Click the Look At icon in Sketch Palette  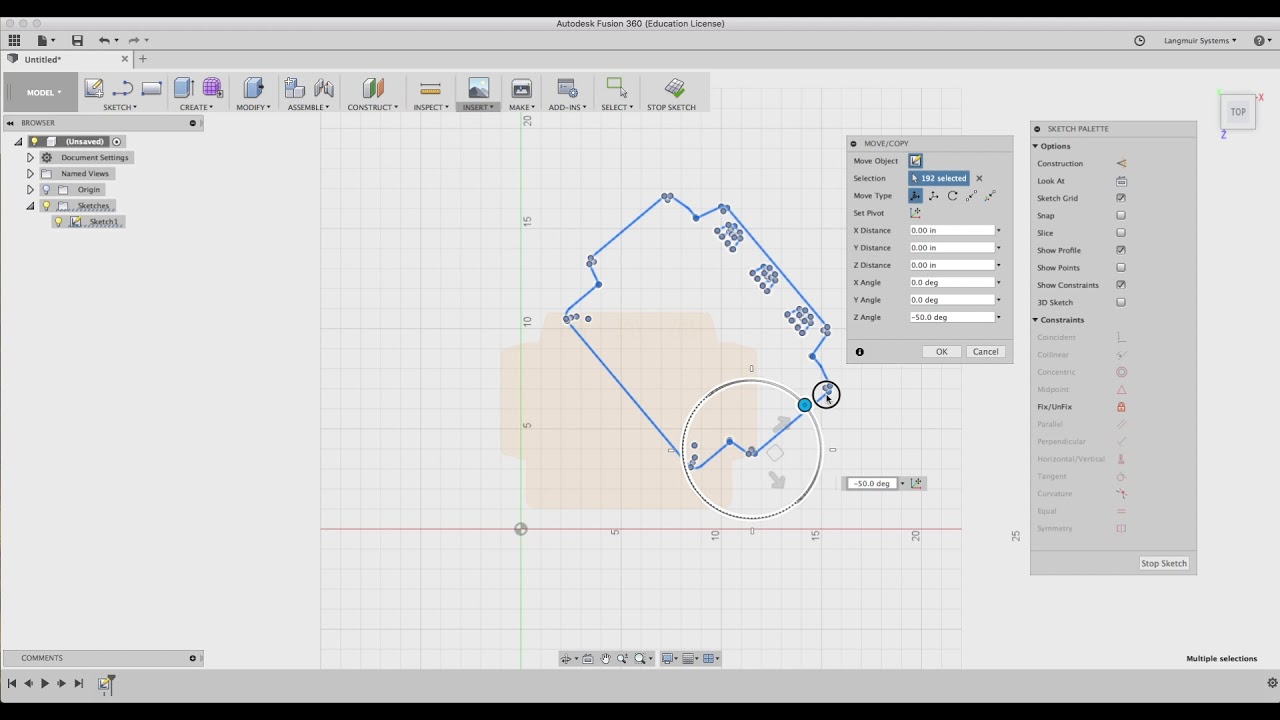[x=1122, y=180]
